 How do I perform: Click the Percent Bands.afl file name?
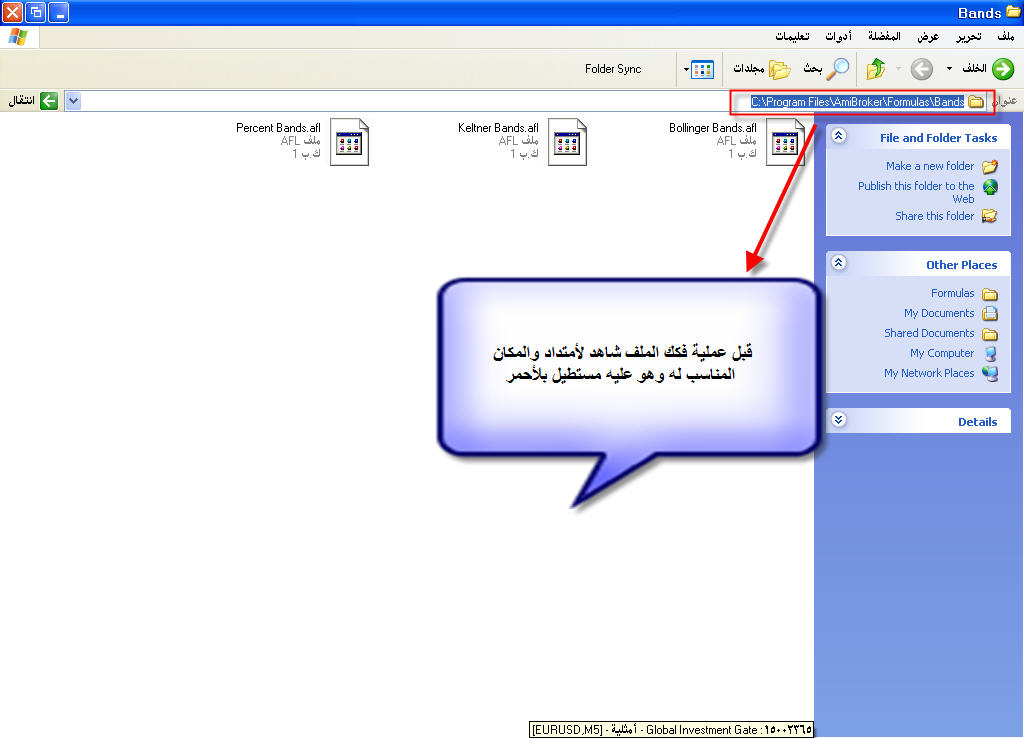[x=278, y=127]
